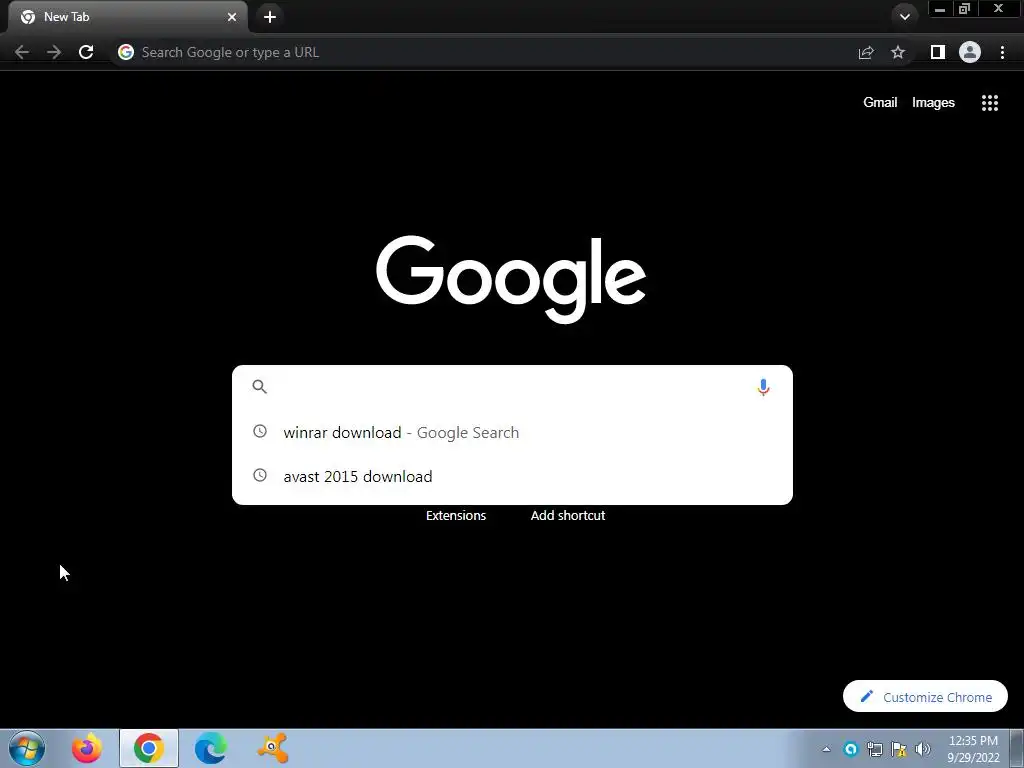Click clock icon beside avast 2015 download

click(x=260, y=475)
